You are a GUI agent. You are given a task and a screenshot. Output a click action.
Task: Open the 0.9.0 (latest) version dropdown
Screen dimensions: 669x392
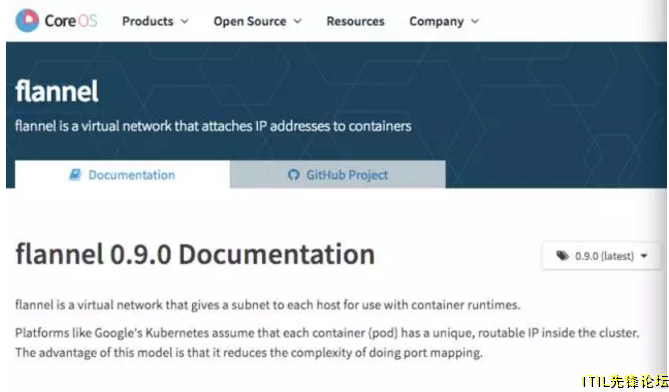point(602,256)
